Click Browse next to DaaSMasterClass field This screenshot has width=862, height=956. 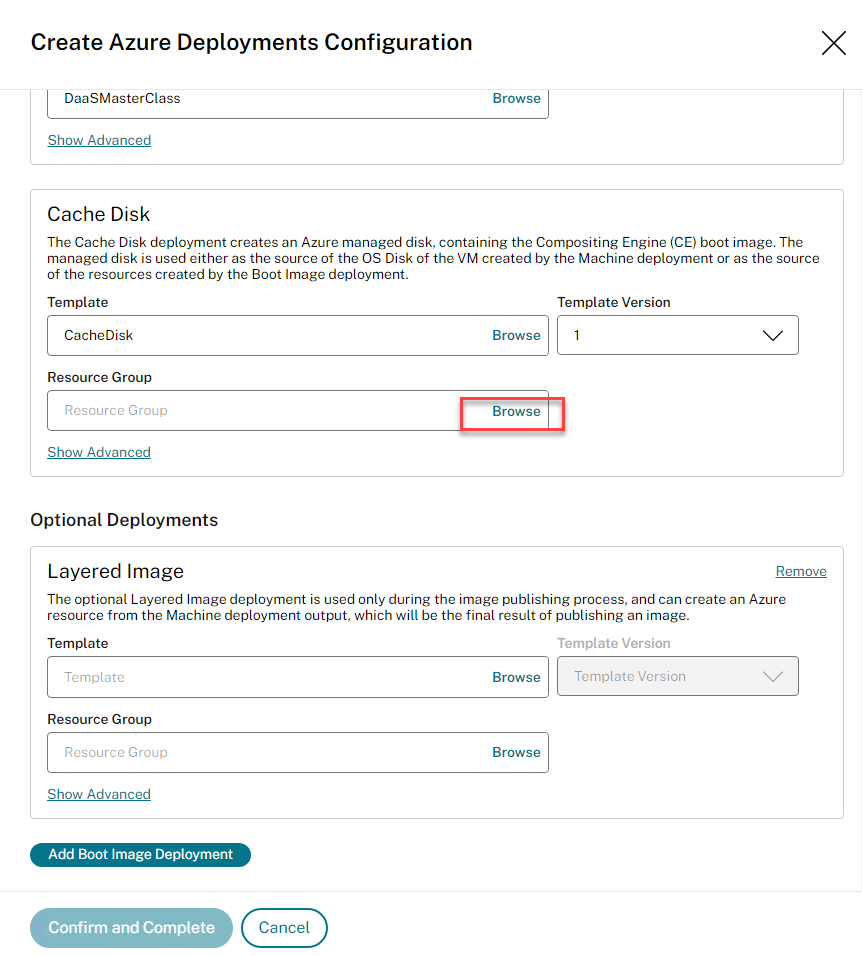tap(516, 98)
